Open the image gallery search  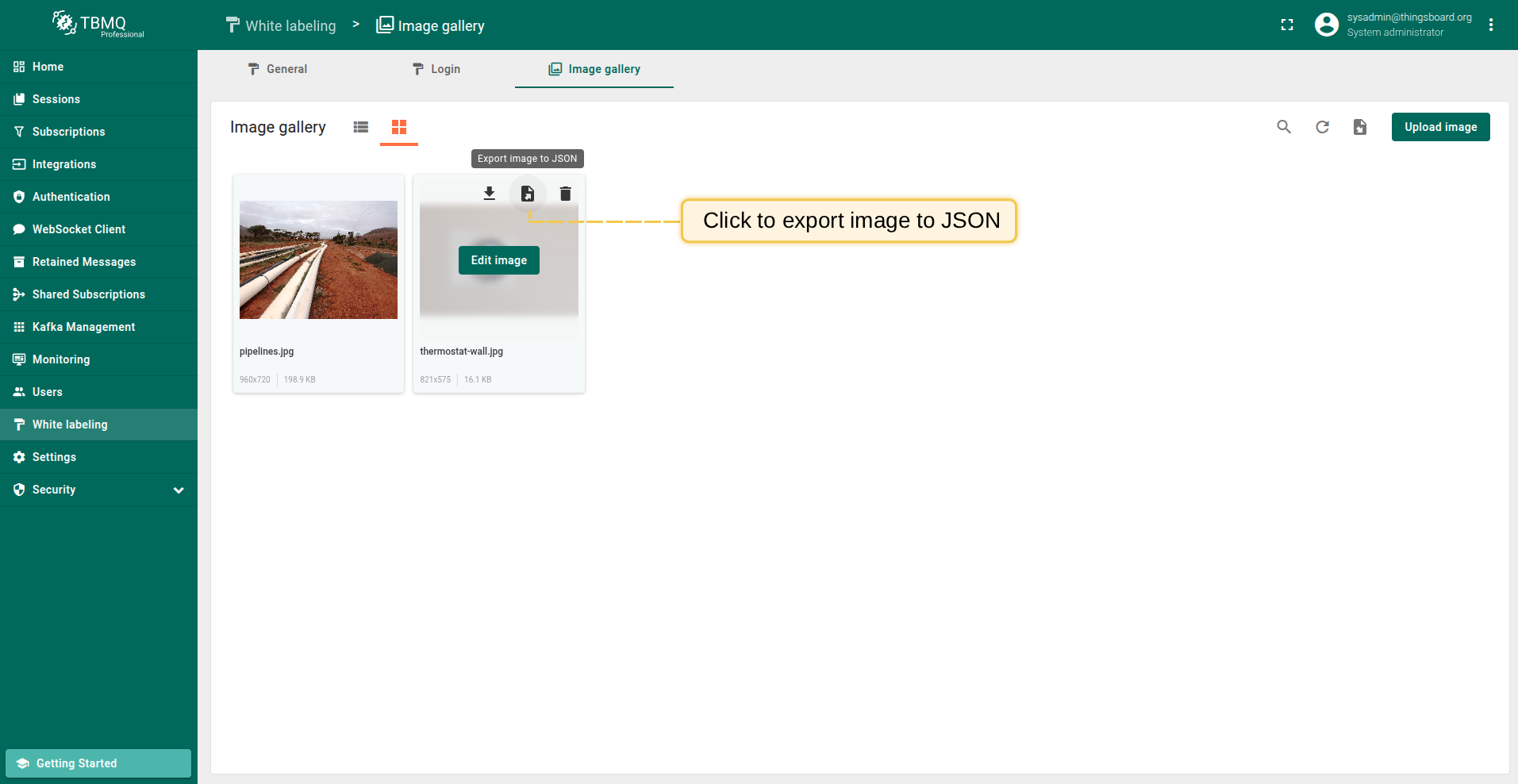click(x=1284, y=127)
